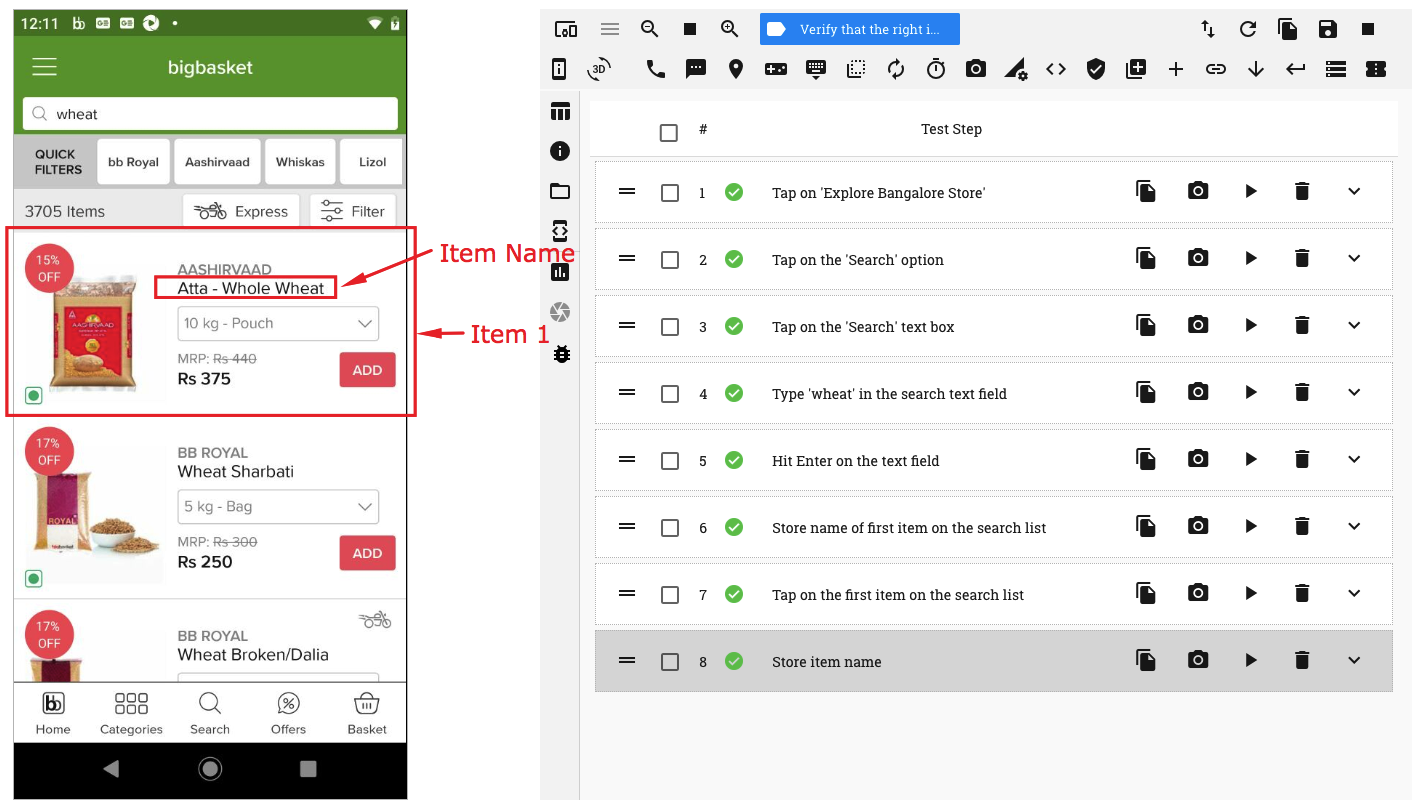Delete step 1 using its trash icon

point(1302,191)
